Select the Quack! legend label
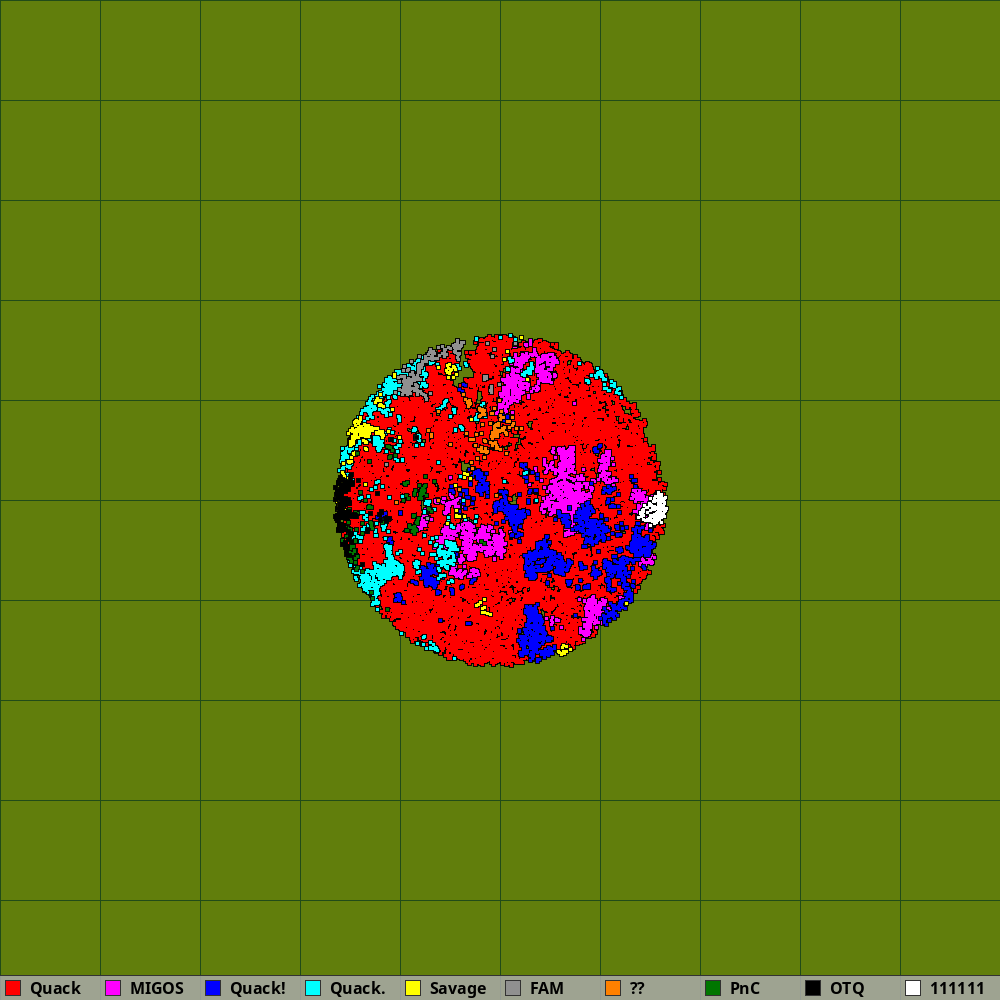 (258, 989)
